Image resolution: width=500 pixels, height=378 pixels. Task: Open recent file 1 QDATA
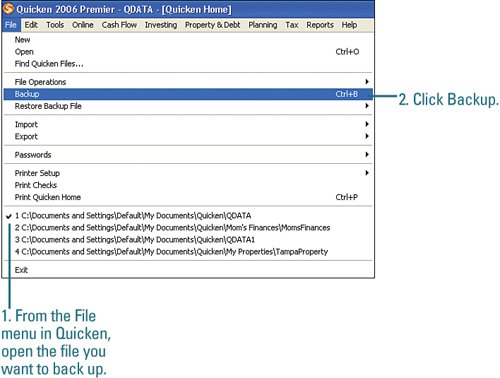188,216
